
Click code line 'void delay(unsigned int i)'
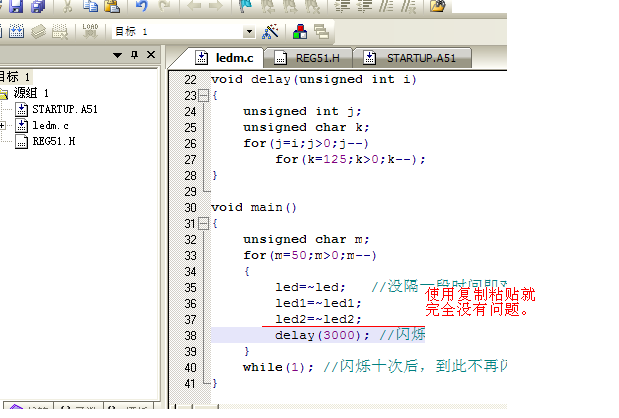[314, 79]
